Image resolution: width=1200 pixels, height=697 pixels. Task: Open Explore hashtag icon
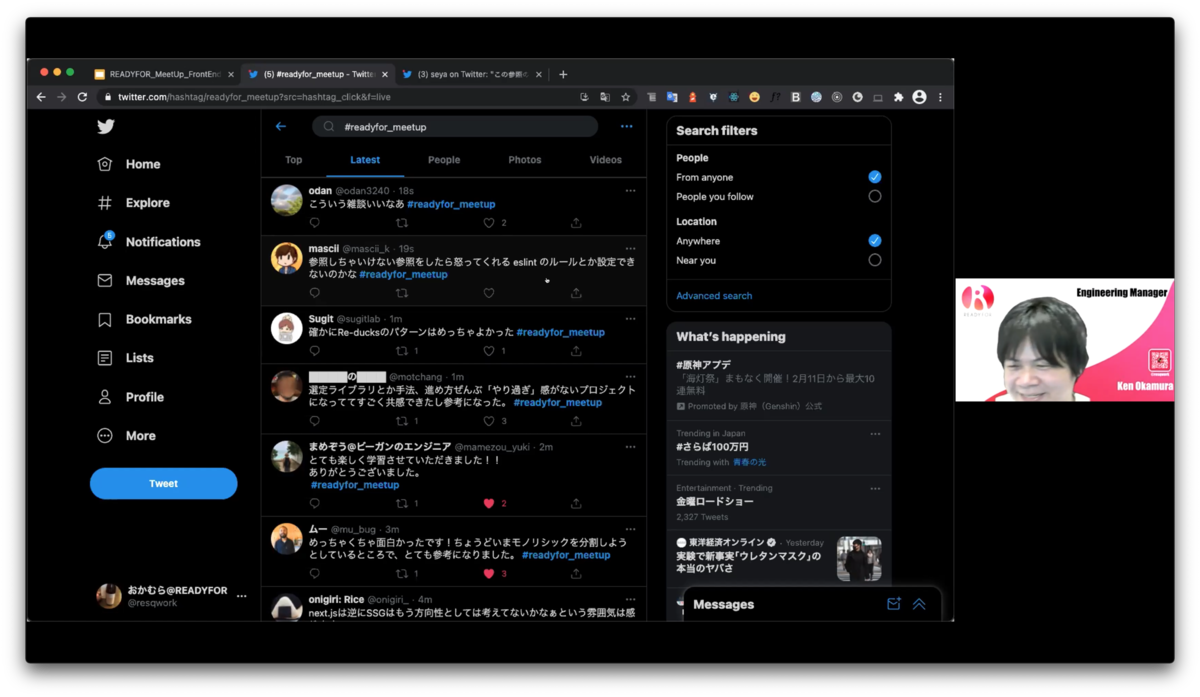coord(105,203)
